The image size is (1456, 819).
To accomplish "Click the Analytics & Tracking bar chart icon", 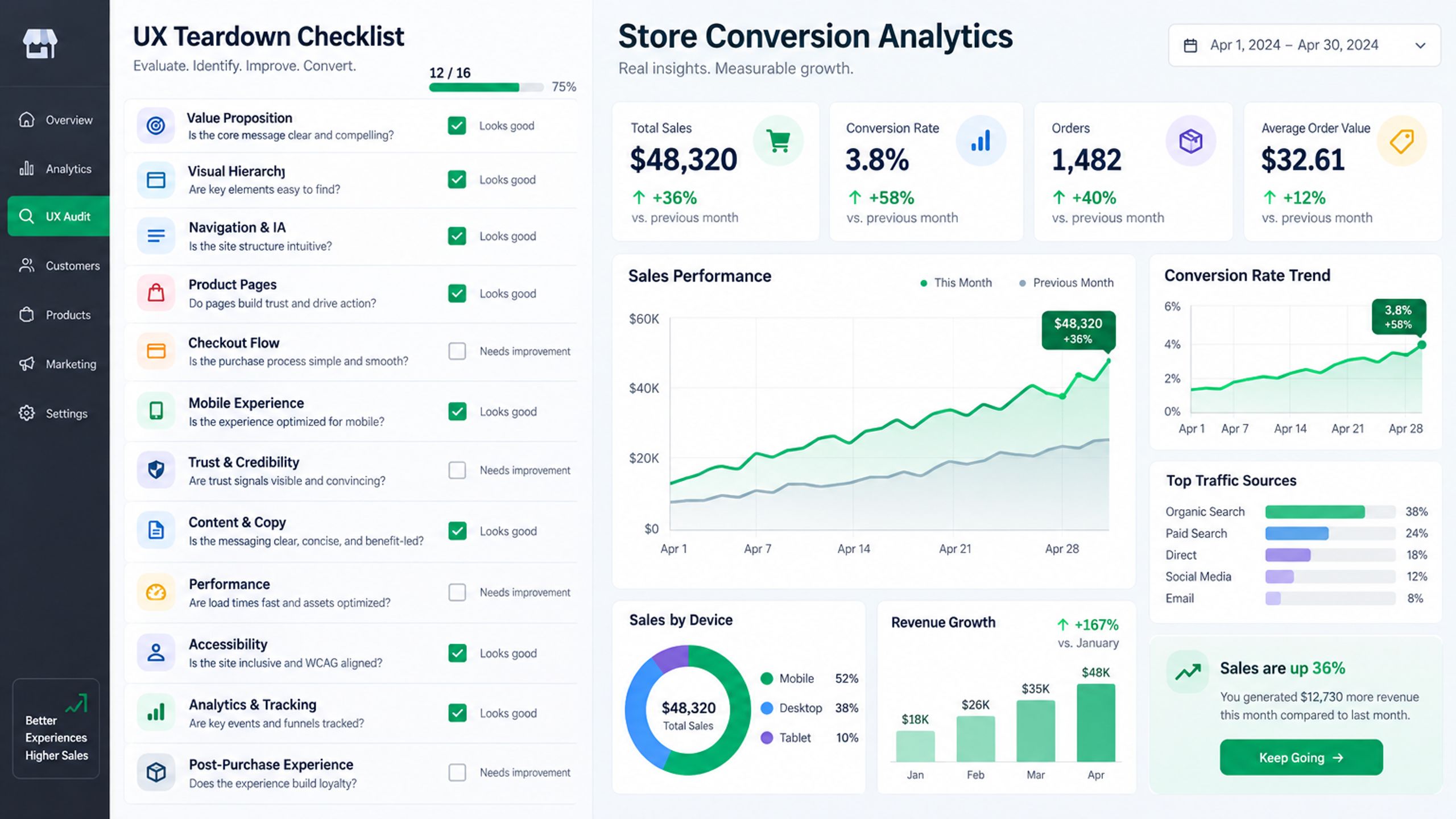I will [x=156, y=712].
